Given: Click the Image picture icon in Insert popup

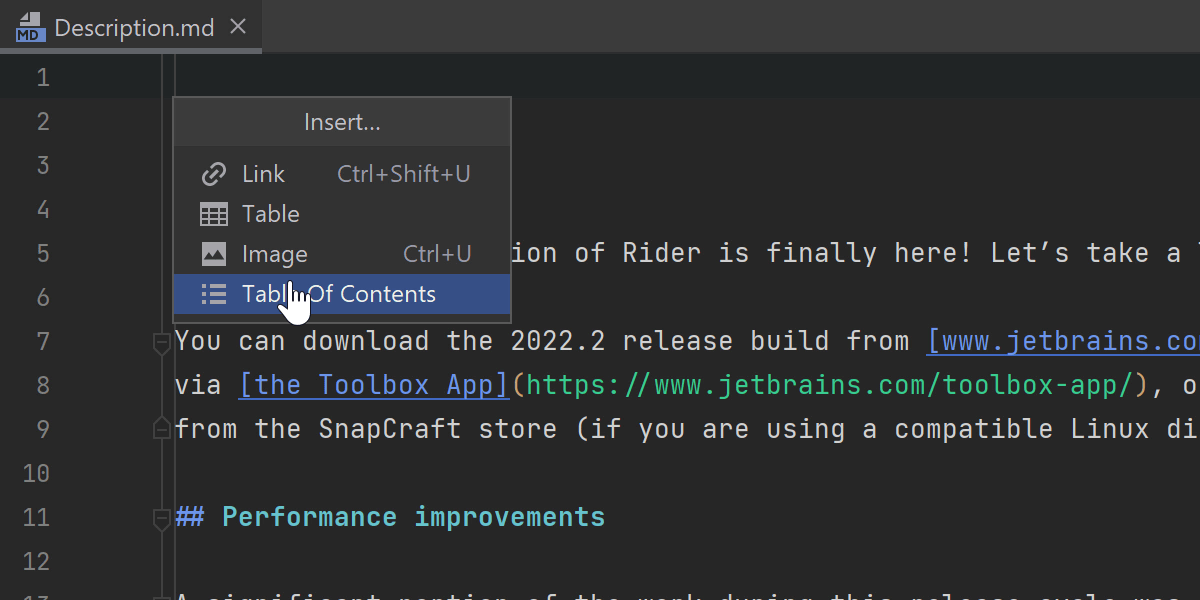Looking at the screenshot, I should [214, 254].
